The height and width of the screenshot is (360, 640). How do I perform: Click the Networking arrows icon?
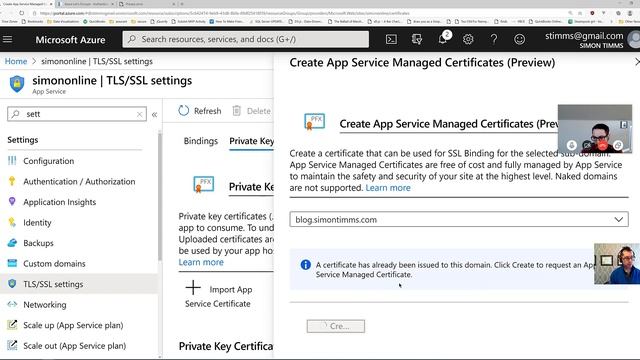12,304
